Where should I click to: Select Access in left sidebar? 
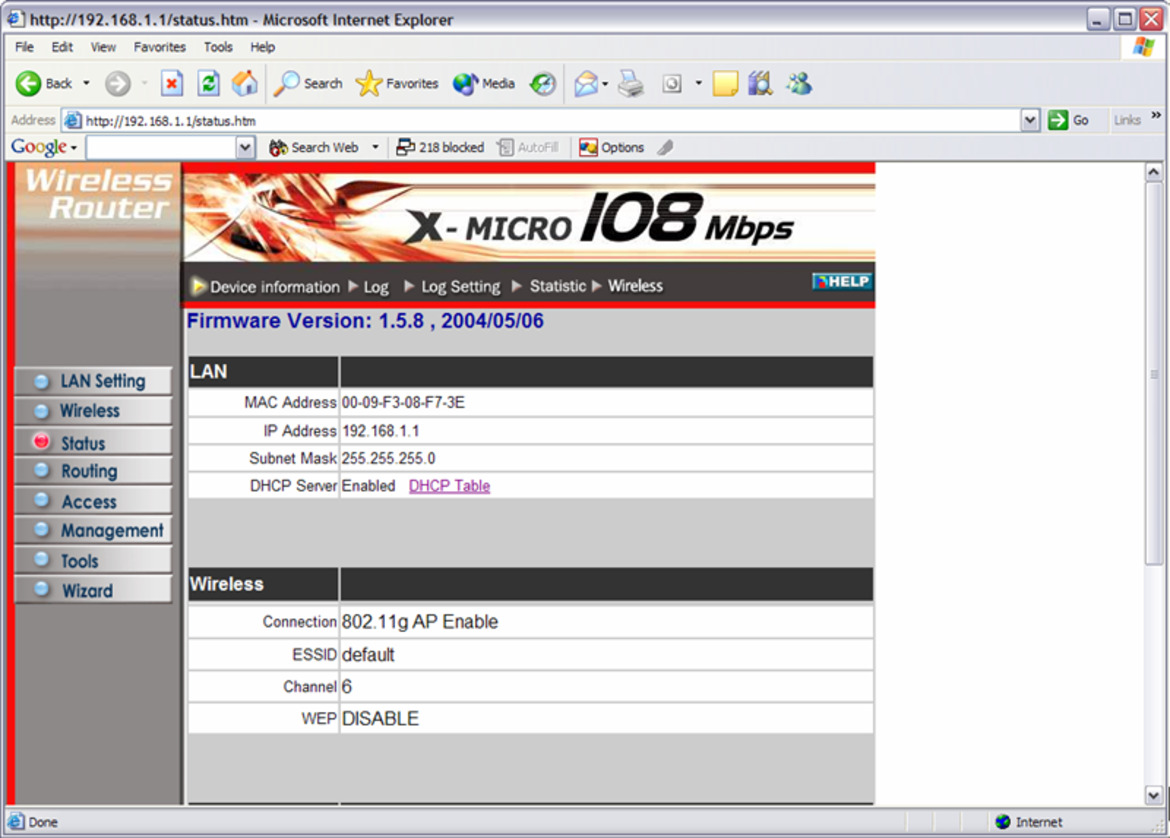pos(93,501)
